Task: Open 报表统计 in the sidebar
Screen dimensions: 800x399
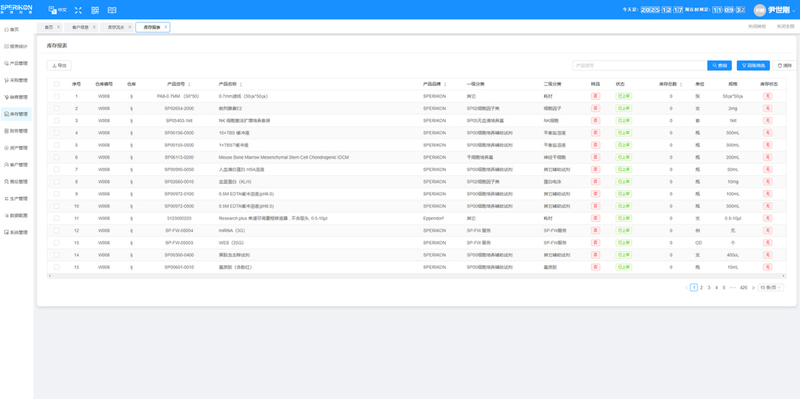Action: coord(16,46)
